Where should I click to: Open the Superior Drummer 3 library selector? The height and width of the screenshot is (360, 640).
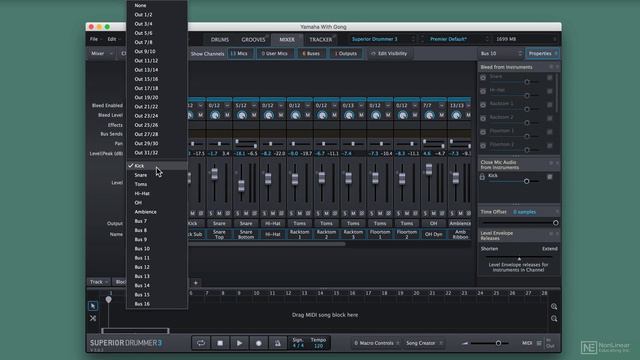click(383, 39)
